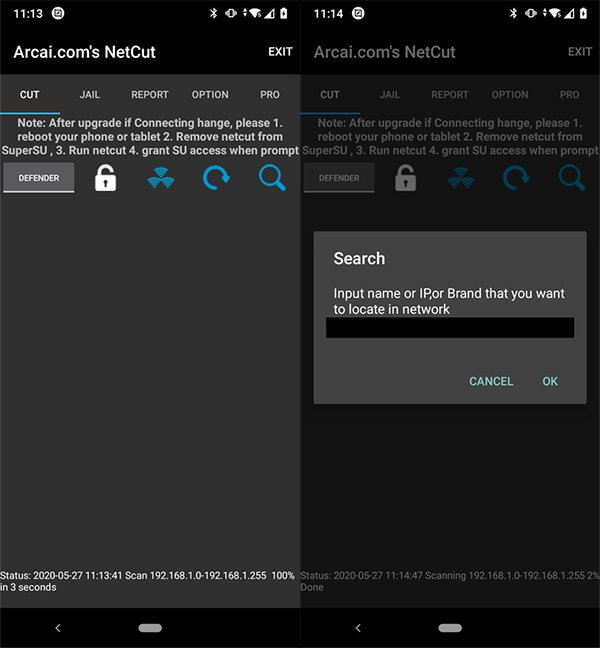Select the CUT tab in left screen
The height and width of the screenshot is (648, 600).
30,95
